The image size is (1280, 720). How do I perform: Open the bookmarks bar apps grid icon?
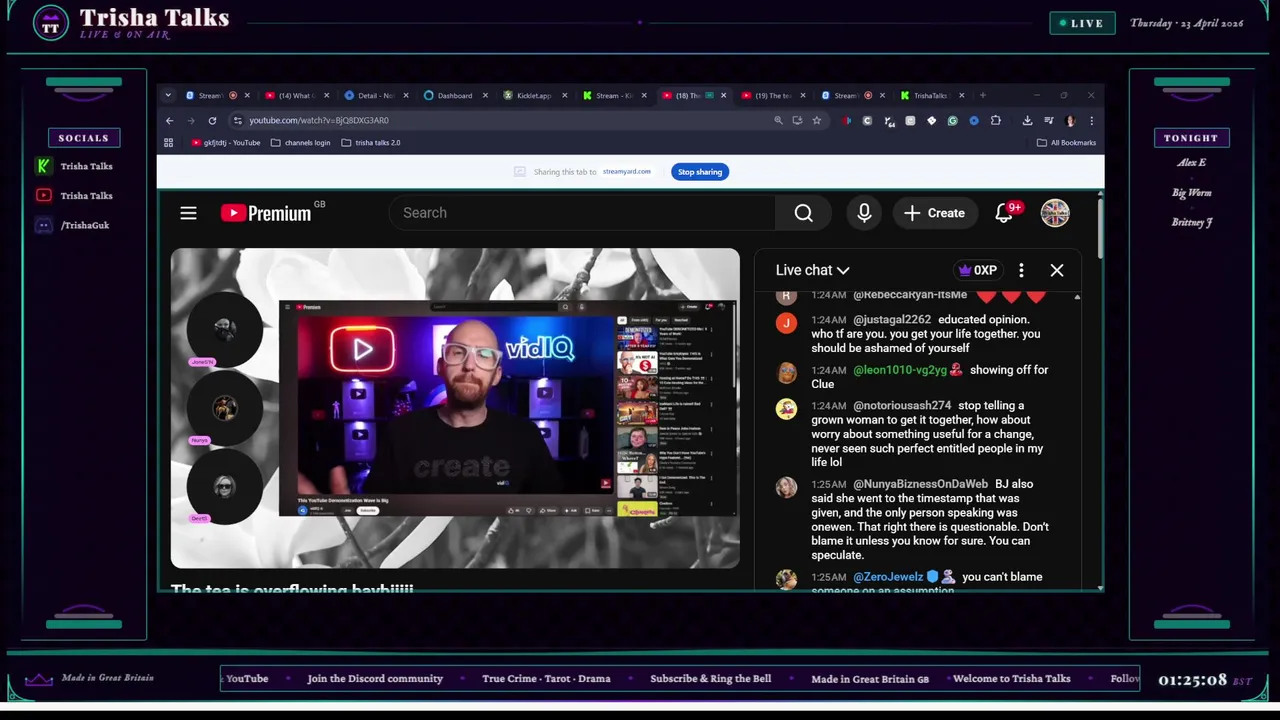(x=168, y=143)
